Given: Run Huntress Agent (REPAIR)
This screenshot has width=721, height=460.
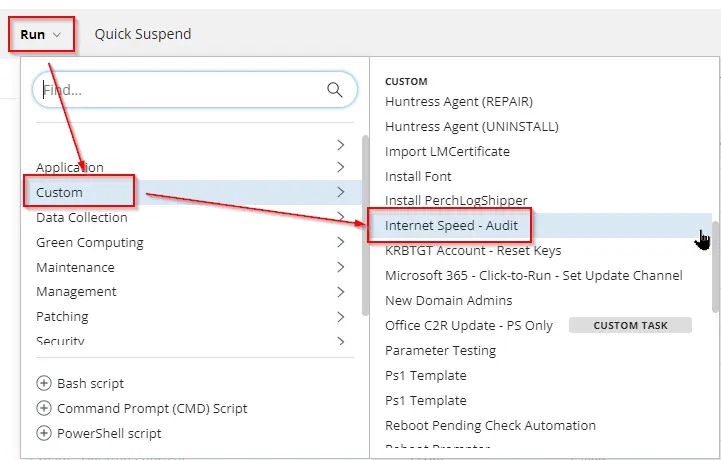Looking at the screenshot, I should click(459, 101).
